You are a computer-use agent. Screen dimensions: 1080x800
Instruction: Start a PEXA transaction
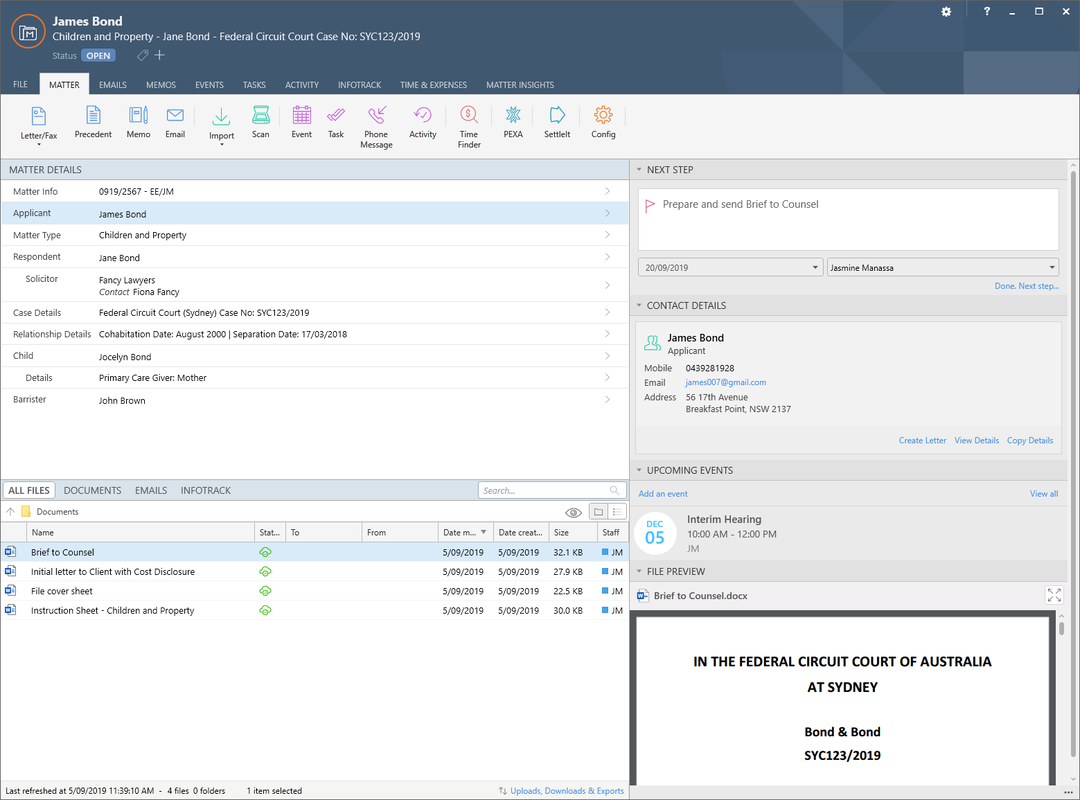512,122
